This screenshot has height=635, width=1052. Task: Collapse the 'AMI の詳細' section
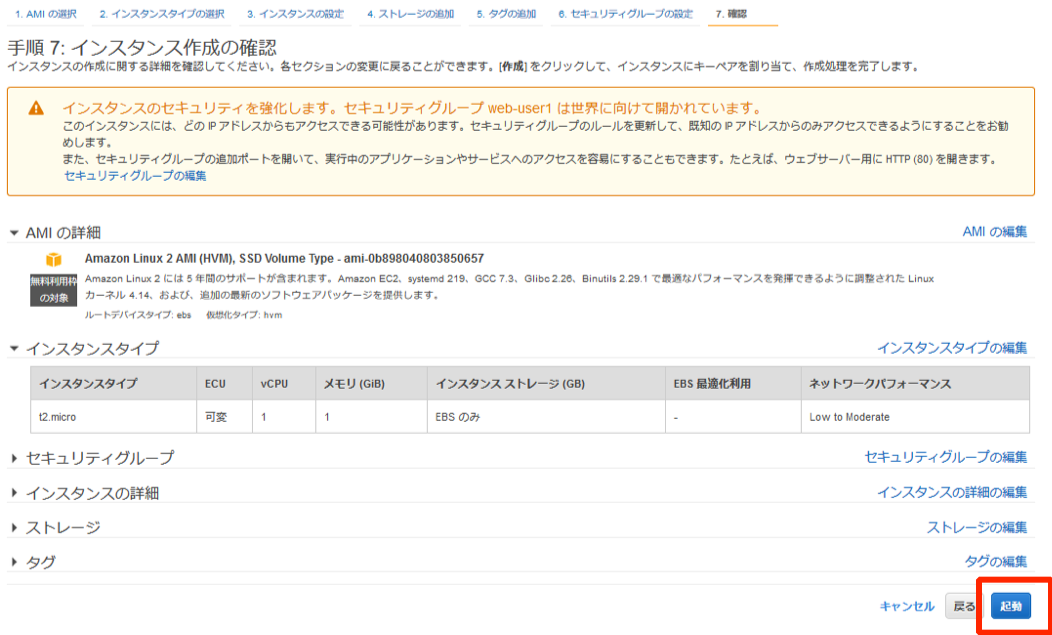pos(14,233)
